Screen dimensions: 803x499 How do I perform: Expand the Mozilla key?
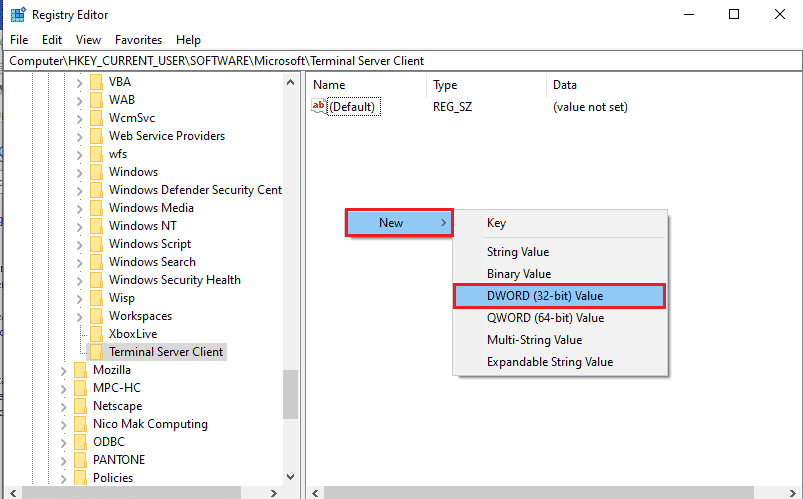64,371
